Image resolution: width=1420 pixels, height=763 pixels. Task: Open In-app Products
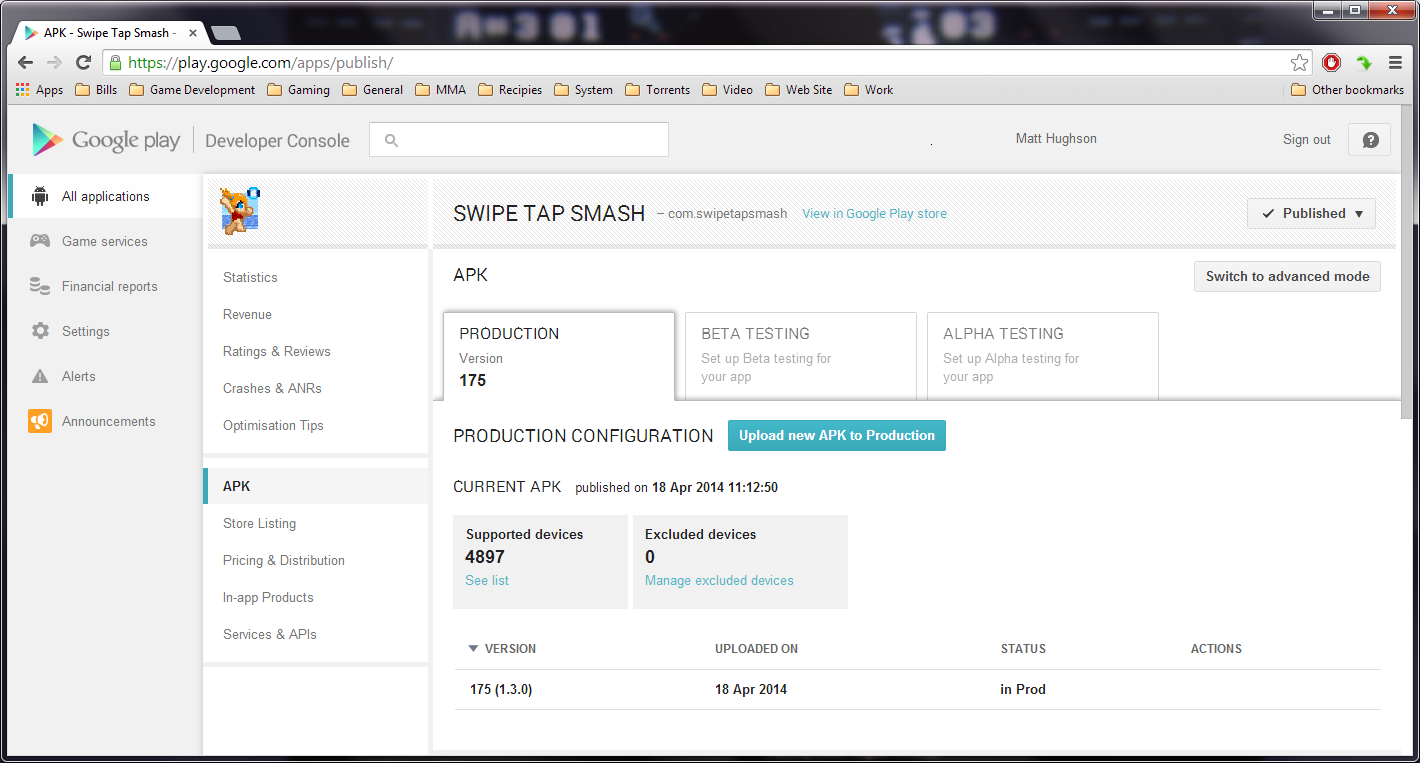tap(268, 597)
